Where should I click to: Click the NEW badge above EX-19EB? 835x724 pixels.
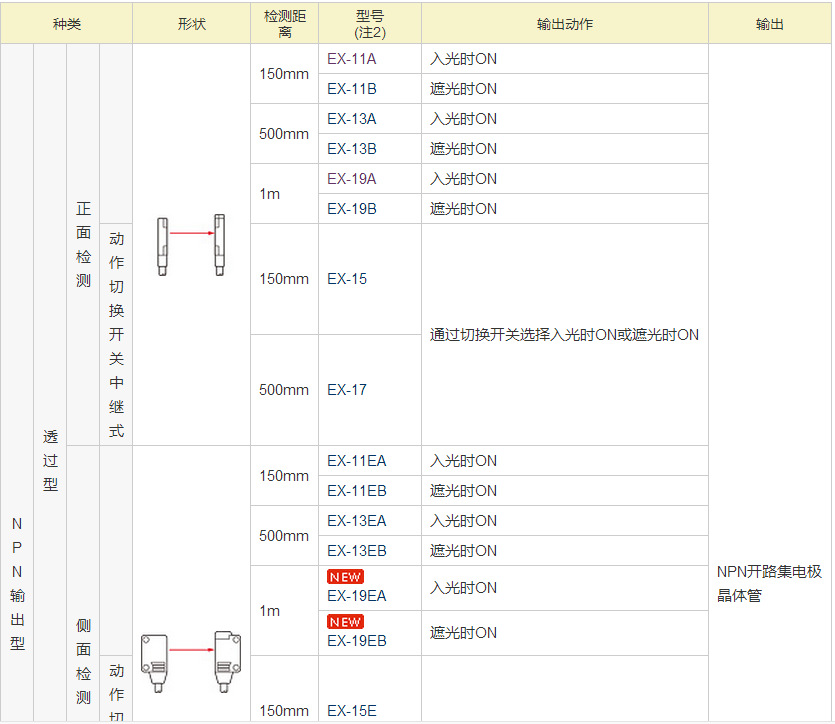click(345, 622)
